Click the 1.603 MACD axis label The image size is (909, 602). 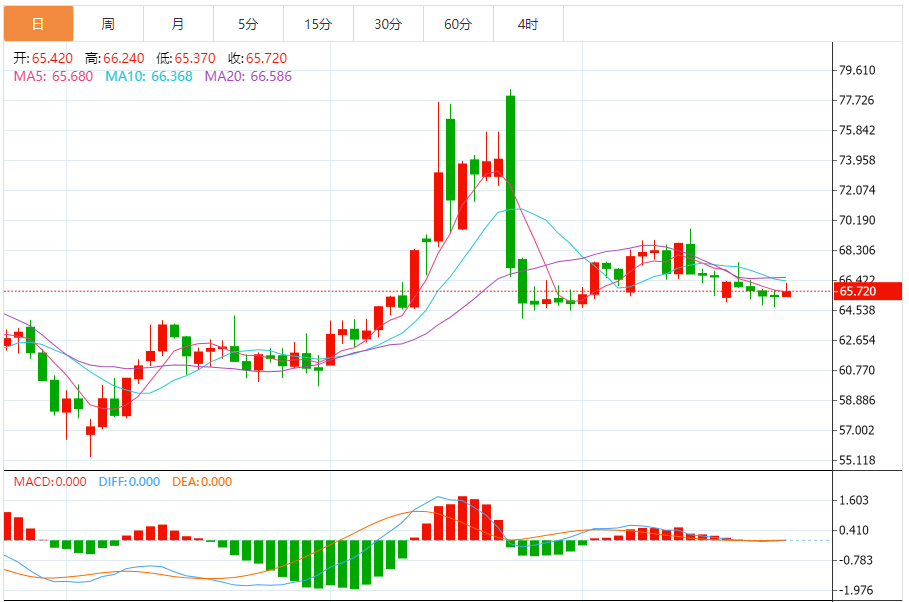pos(856,501)
